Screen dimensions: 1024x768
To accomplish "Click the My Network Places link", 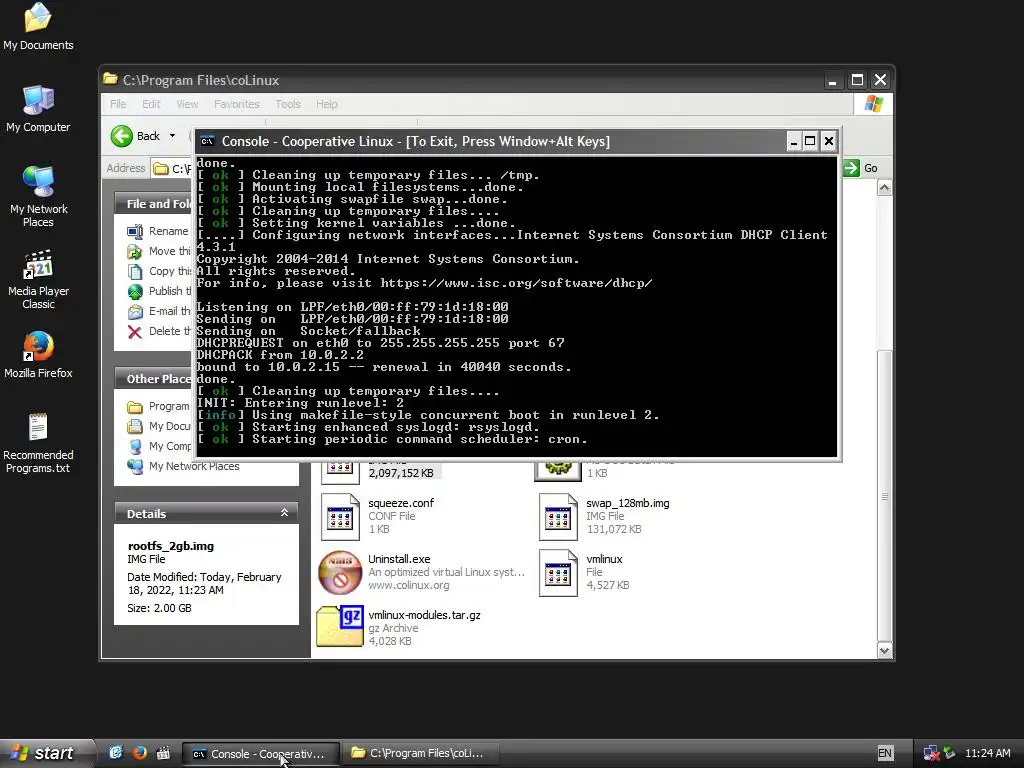I will tap(194, 466).
